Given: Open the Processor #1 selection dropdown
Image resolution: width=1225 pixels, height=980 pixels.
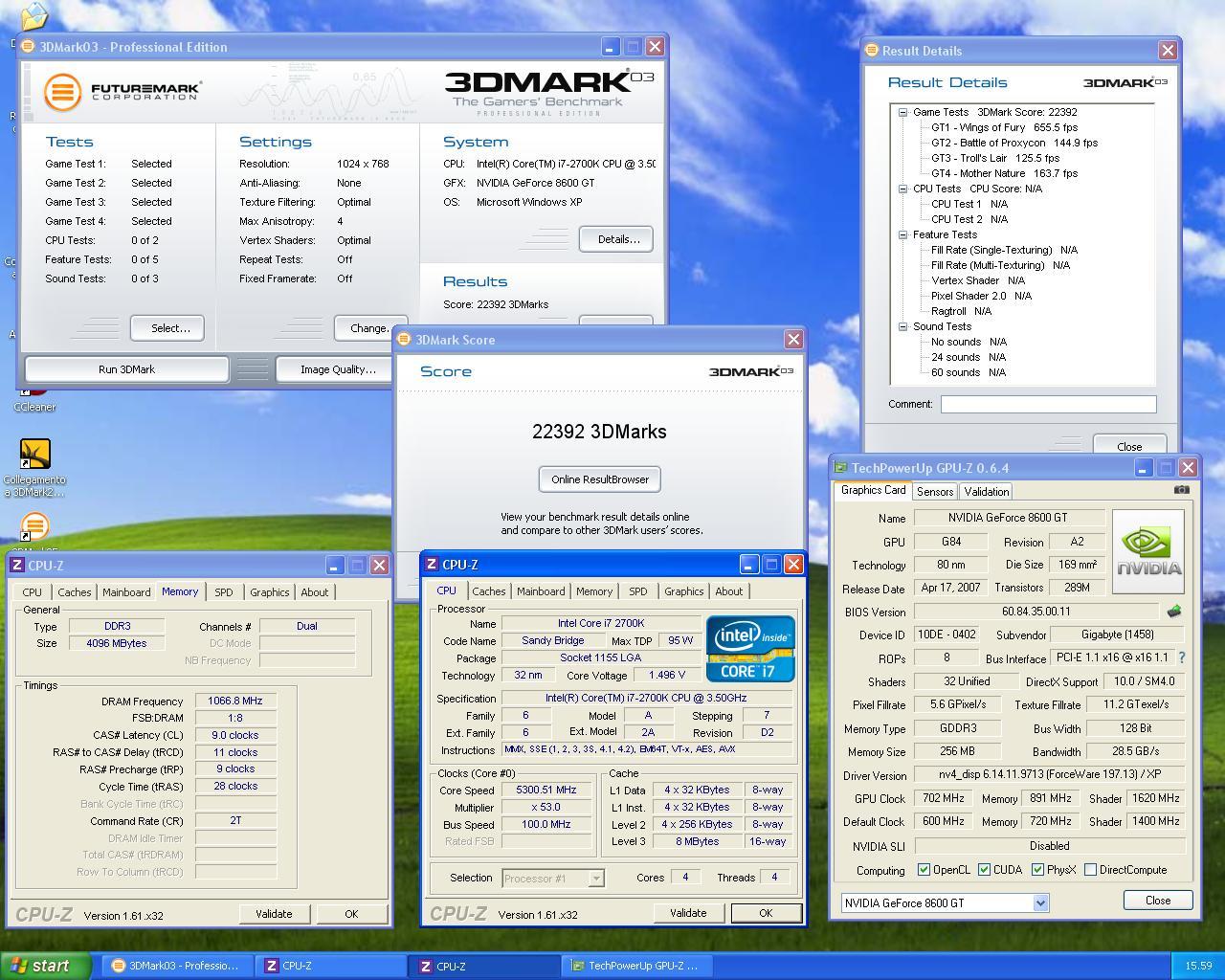Looking at the screenshot, I should coord(596,878).
